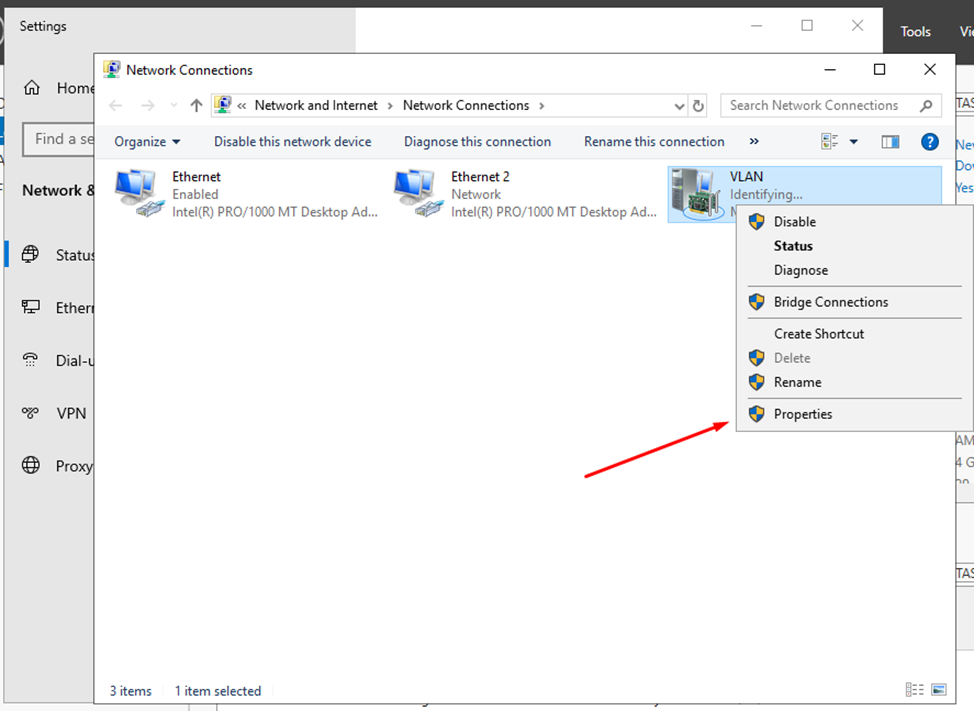Click the Search Network Connections box

point(813,105)
